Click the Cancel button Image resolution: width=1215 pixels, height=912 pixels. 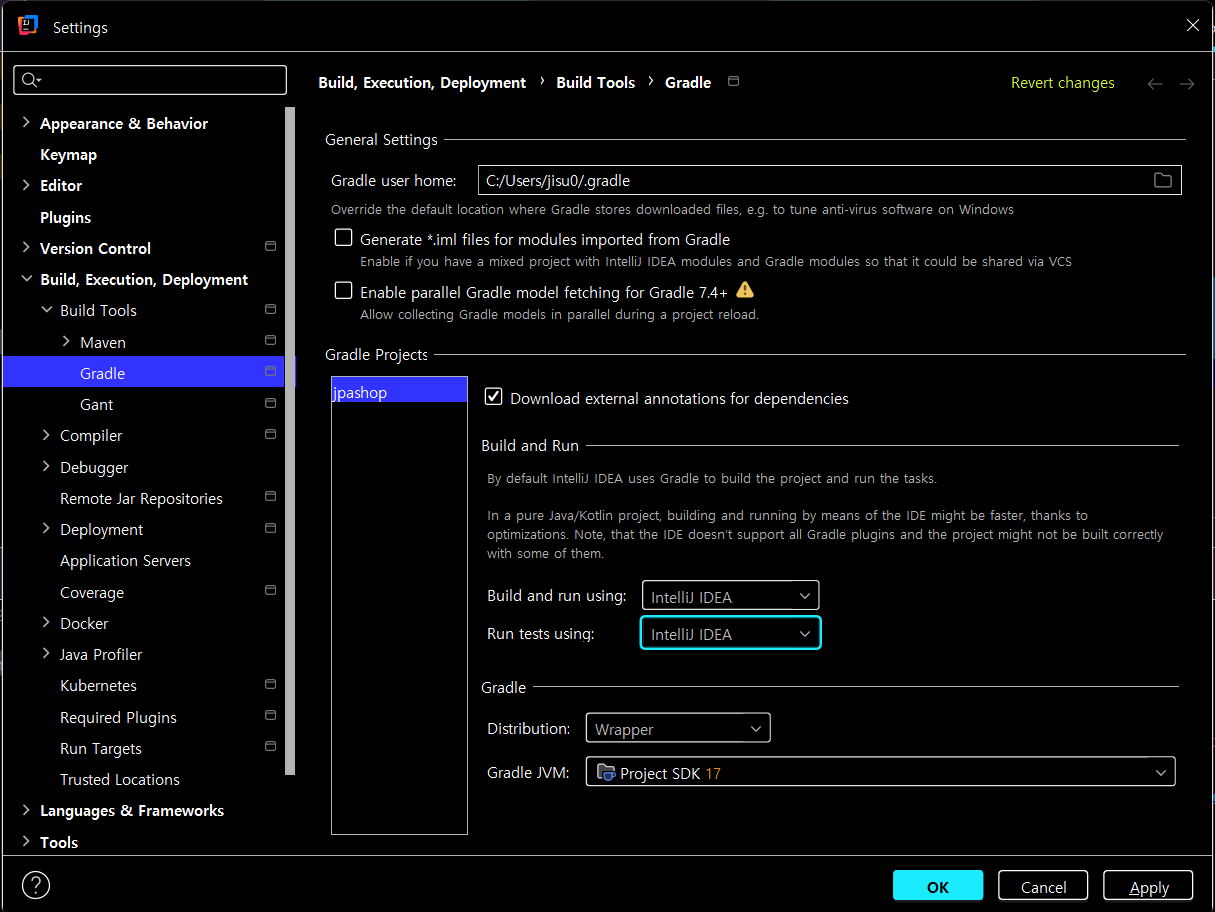pos(1043,886)
